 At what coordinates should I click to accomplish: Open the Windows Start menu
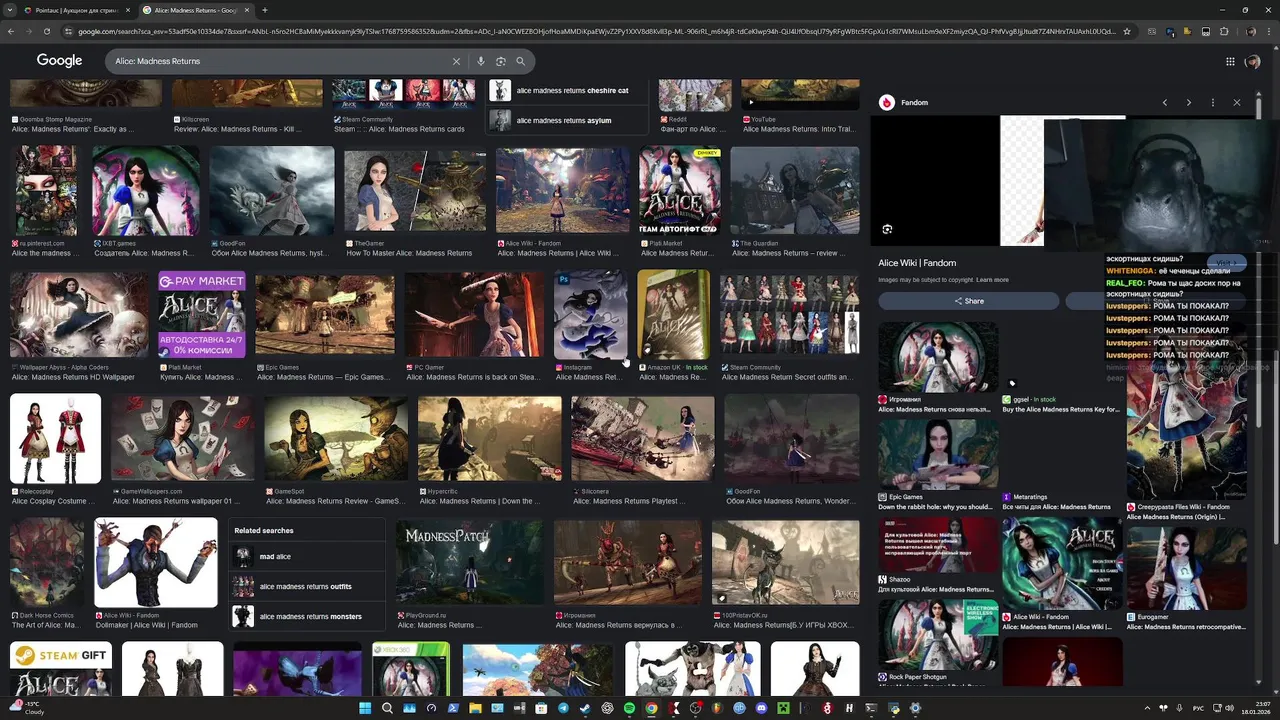tap(366, 708)
